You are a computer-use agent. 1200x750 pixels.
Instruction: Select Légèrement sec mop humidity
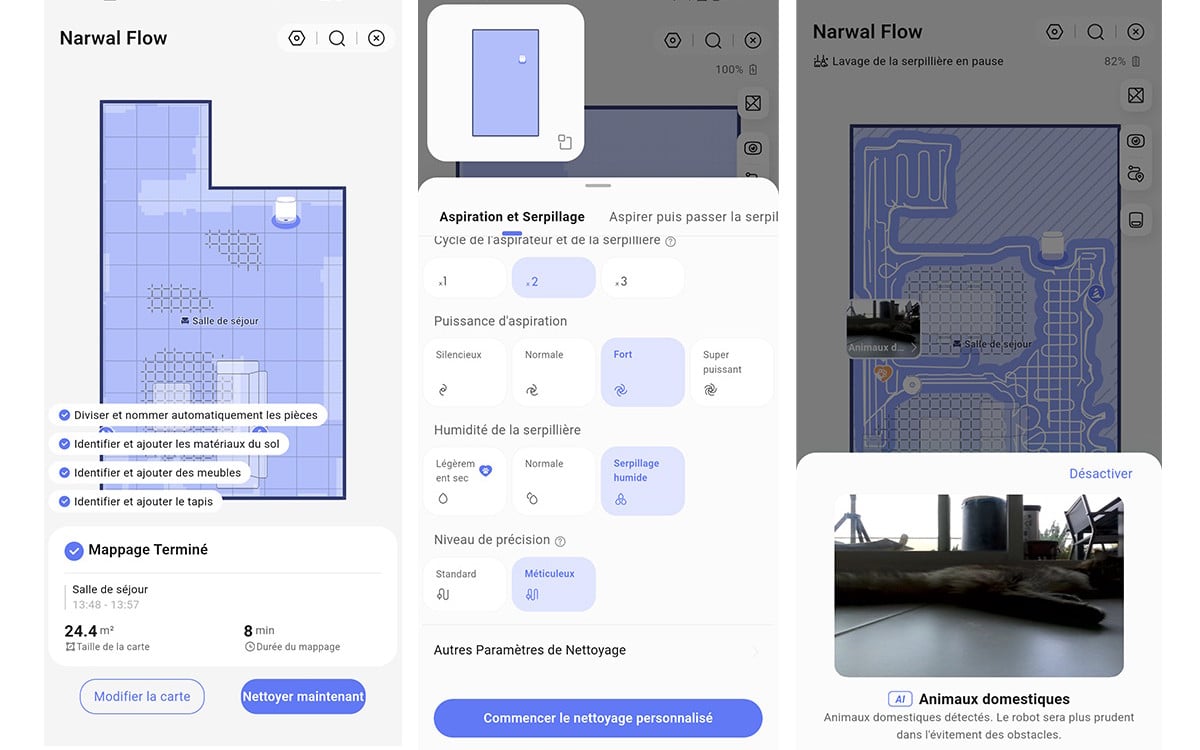(x=465, y=481)
